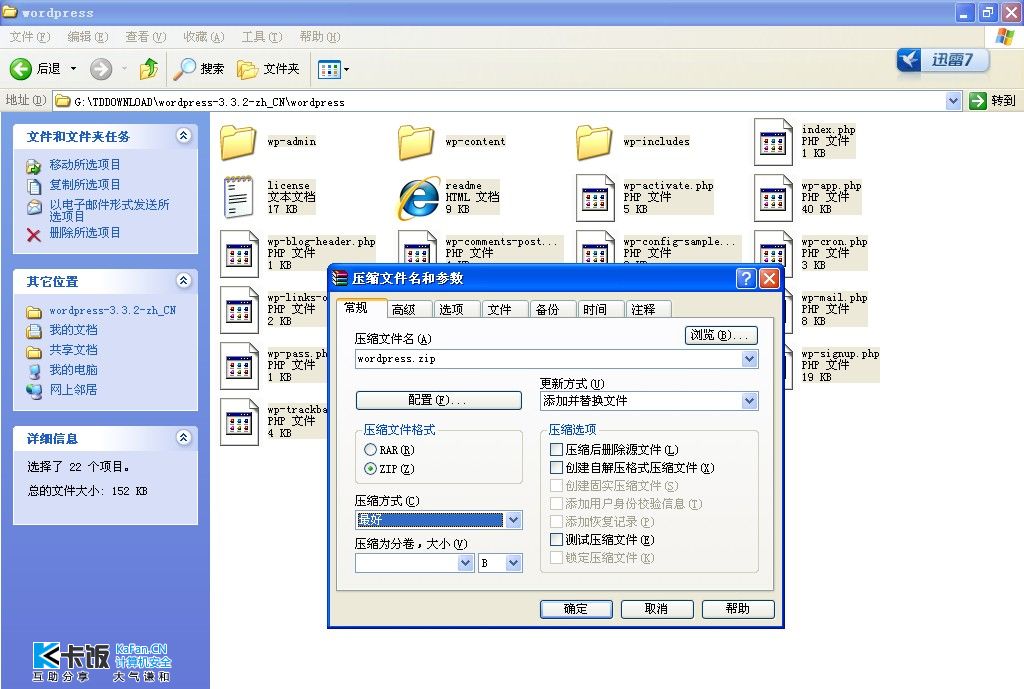The width and height of the screenshot is (1024, 689).
Task: Open the Back button history dropdown arrow
Action: tap(73, 69)
